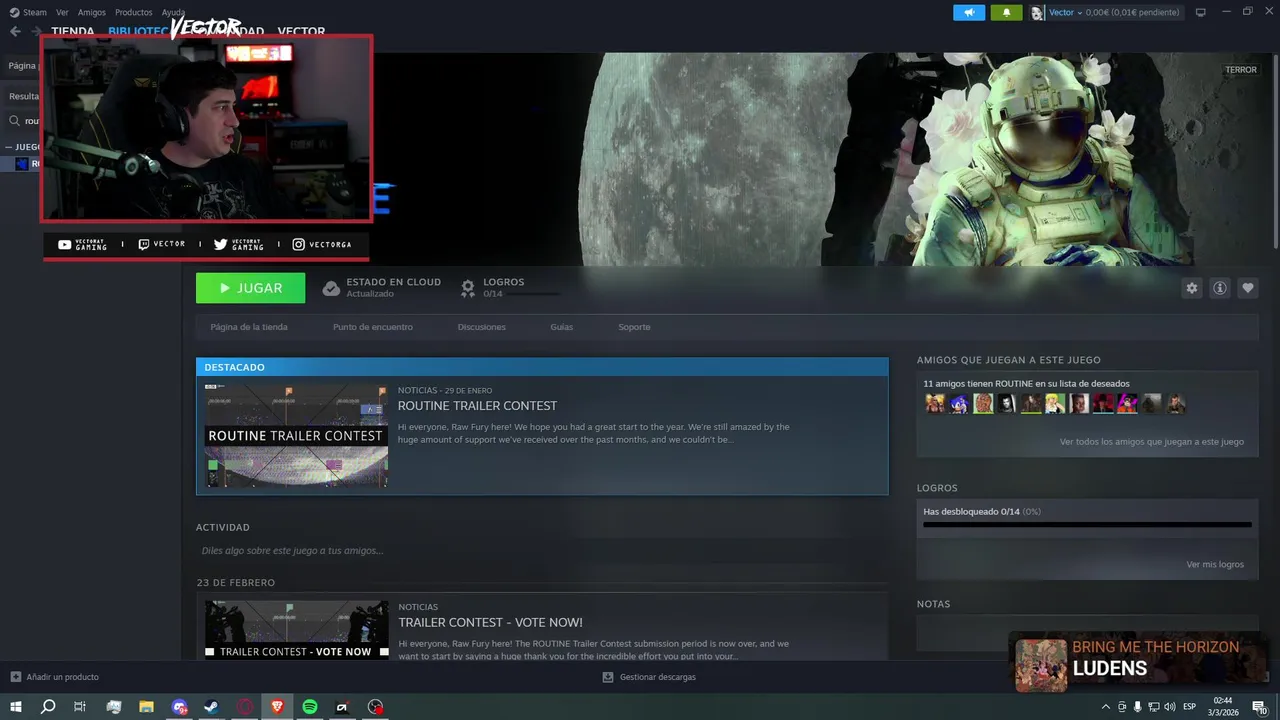Click the library search magnifier icon
The height and width of the screenshot is (720, 1280).
[15, 121]
